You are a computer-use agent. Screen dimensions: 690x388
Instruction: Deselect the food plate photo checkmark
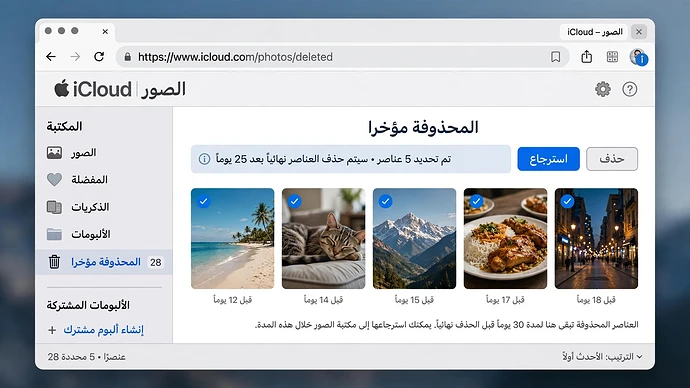click(477, 201)
